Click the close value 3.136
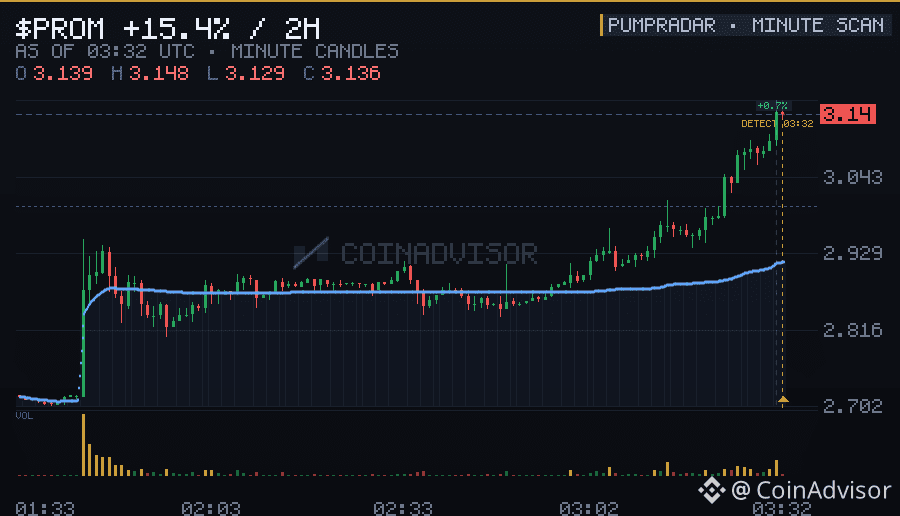 coord(350,73)
